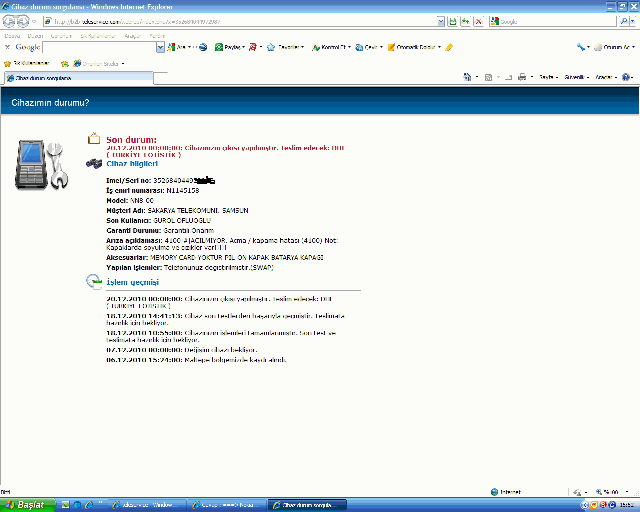This screenshot has width=640, height=512.
Task: Click the binoculars icon beside Cihaz bilgileri
Action: [x=94, y=163]
